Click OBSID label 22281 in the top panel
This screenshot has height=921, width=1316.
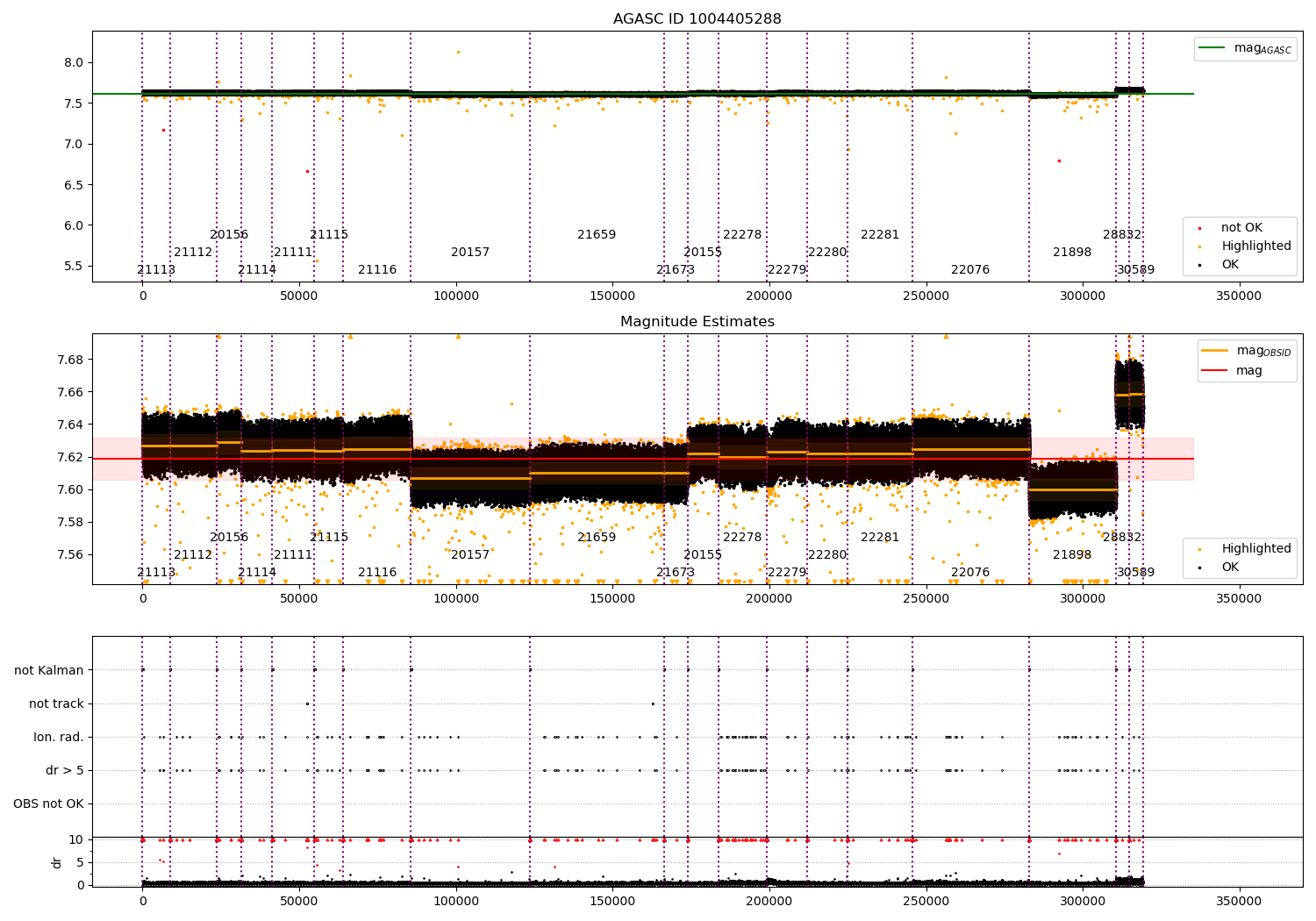pyautogui.click(x=880, y=235)
